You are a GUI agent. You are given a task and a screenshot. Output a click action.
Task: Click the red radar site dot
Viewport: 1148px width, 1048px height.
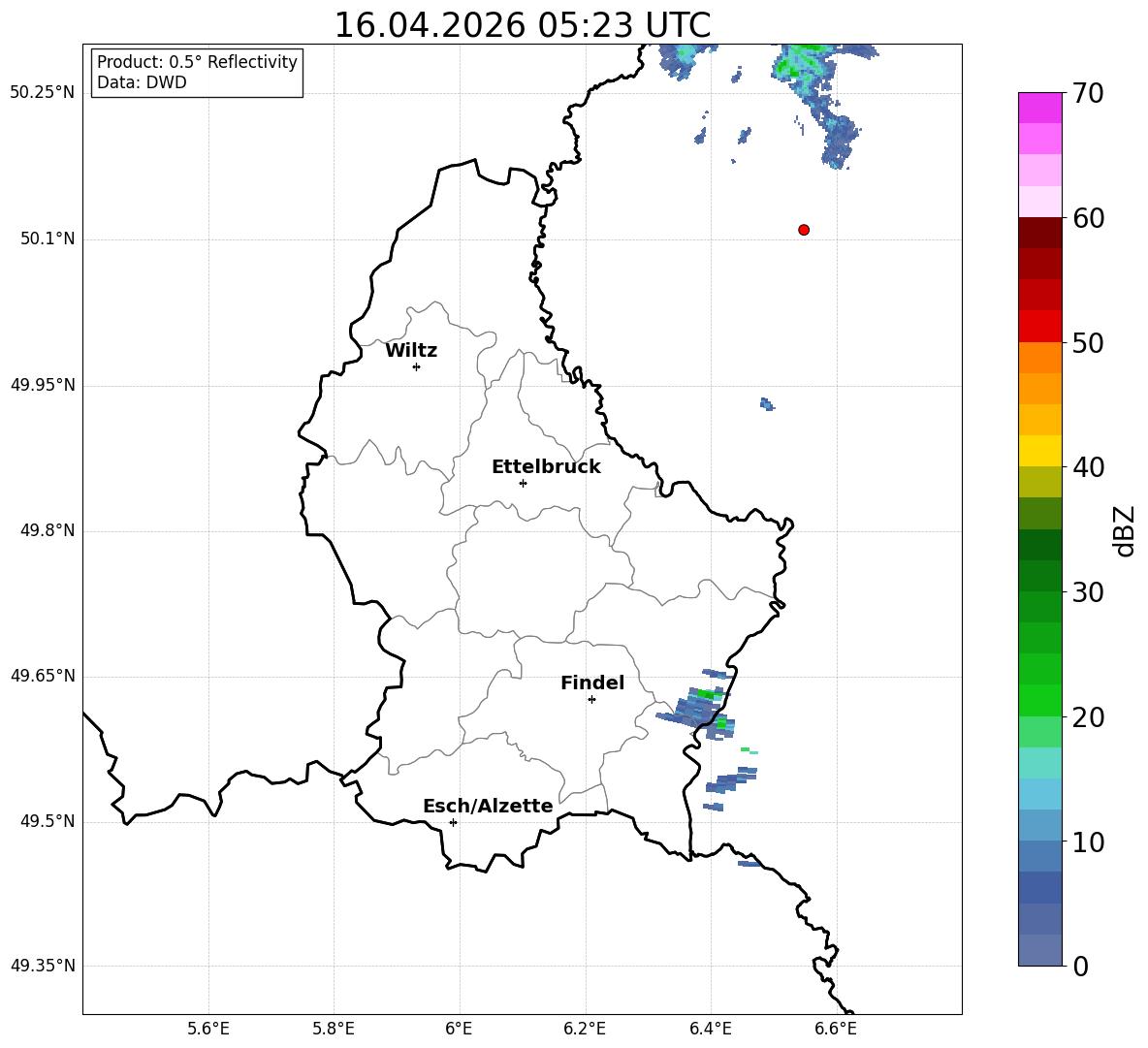tap(804, 230)
